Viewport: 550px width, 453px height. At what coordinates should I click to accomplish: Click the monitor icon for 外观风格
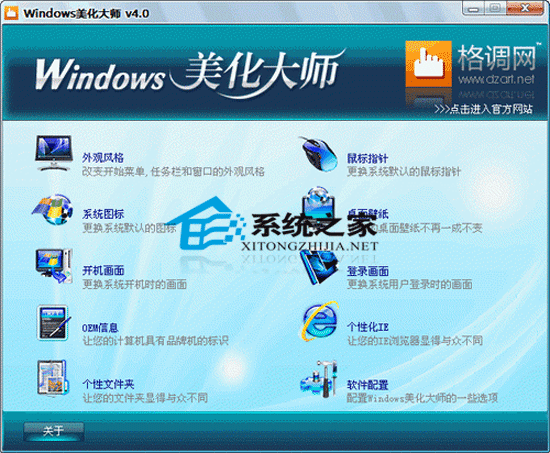[x=54, y=153]
